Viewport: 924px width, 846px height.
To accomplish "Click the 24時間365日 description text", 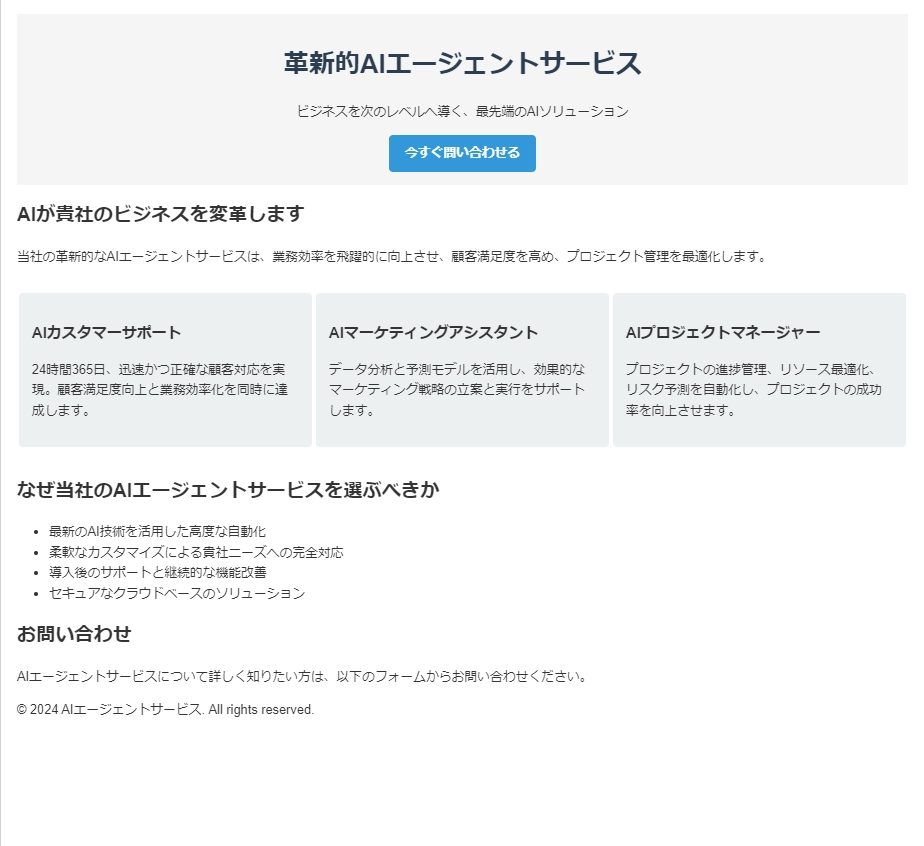I will coord(160,389).
